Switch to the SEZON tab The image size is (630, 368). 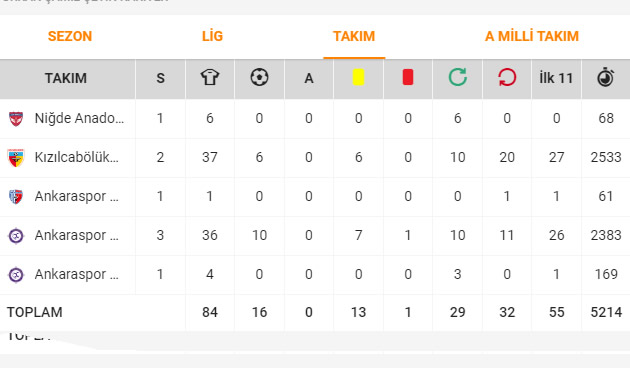pos(70,36)
